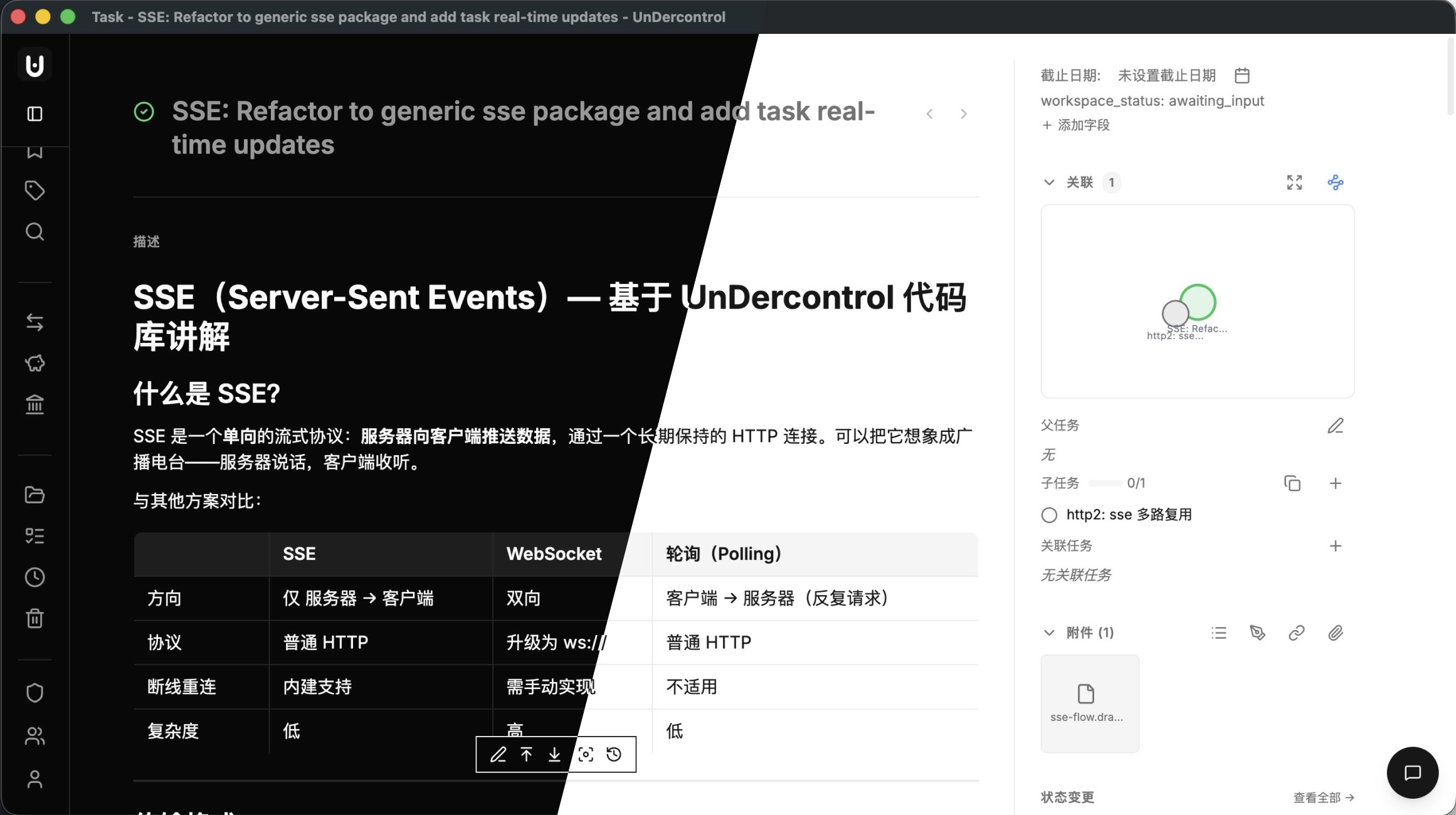The height and width of the screenshot is (815, 1456).
Task: Click the pencil edit icon in floating toolbar
Action: click(498, 754)
